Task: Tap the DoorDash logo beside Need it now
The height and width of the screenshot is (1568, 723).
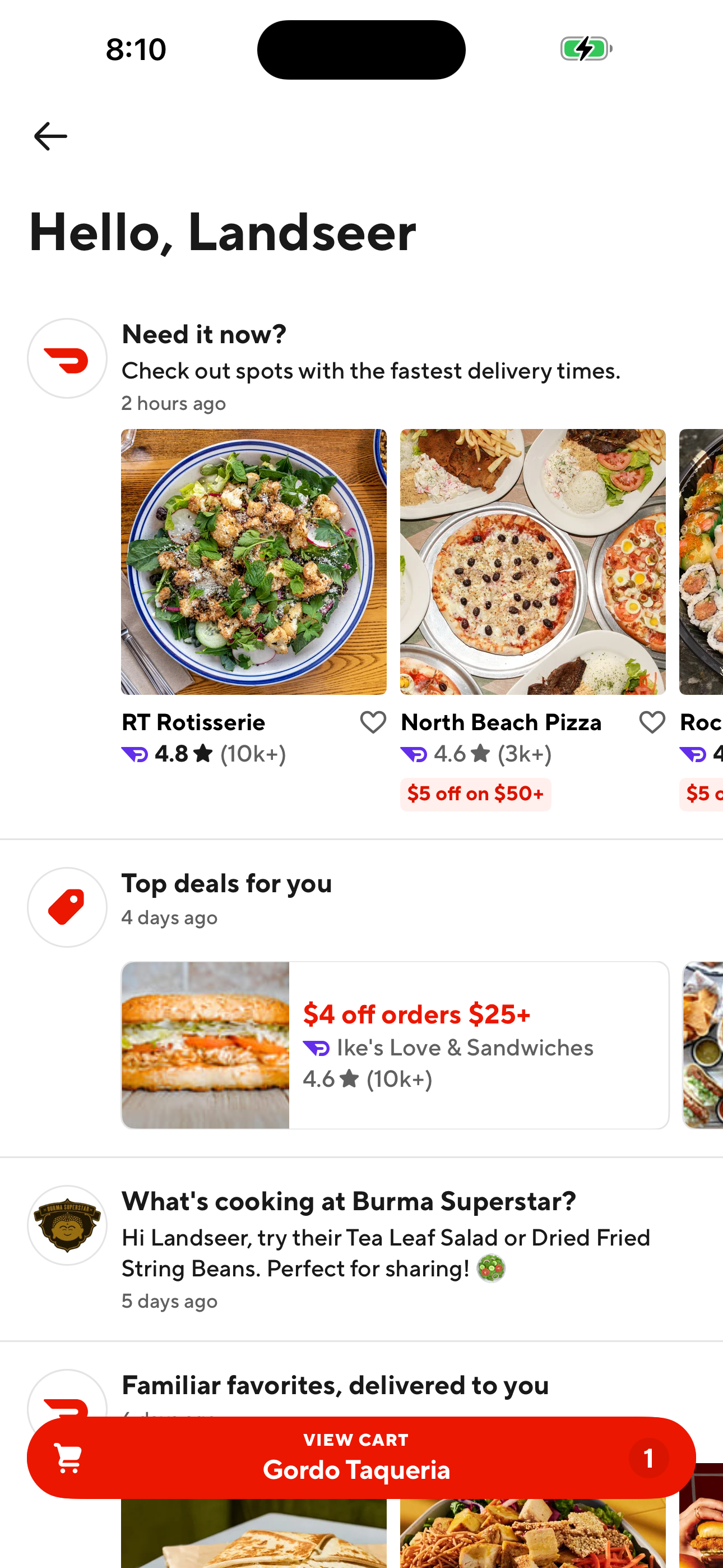Action: click(67, 358)
